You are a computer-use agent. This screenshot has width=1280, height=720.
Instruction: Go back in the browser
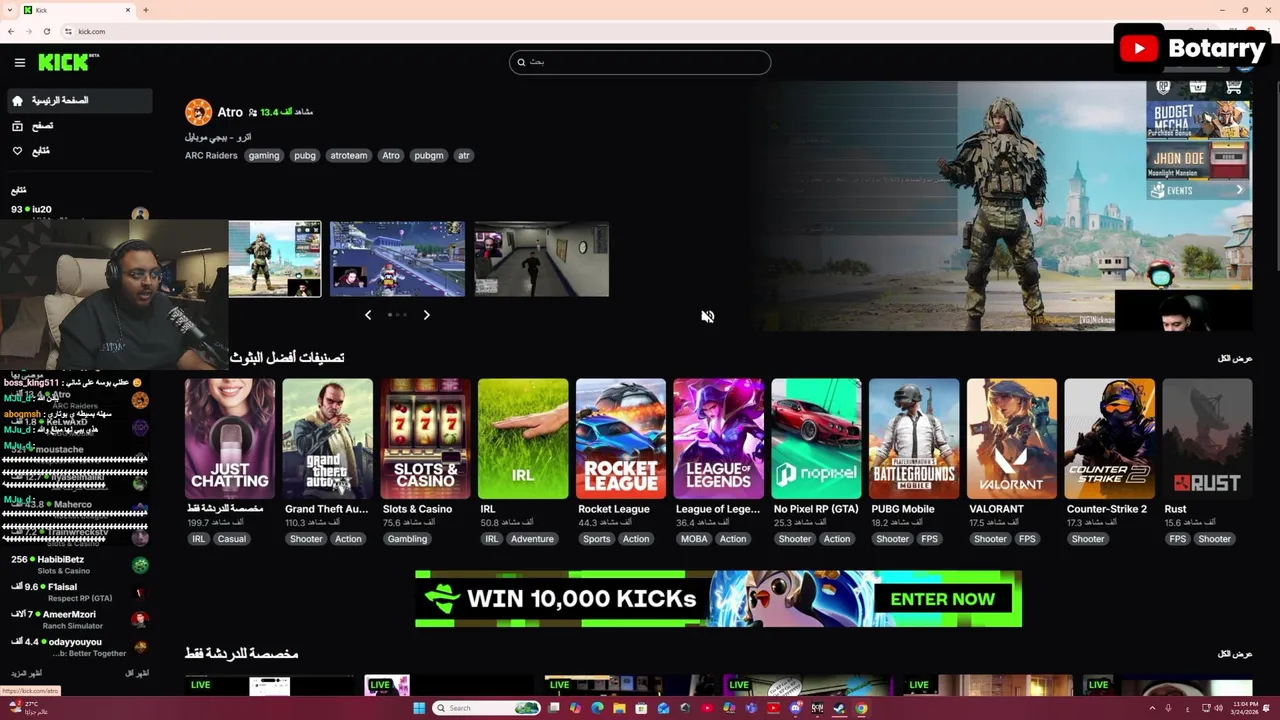click(11, 31)
